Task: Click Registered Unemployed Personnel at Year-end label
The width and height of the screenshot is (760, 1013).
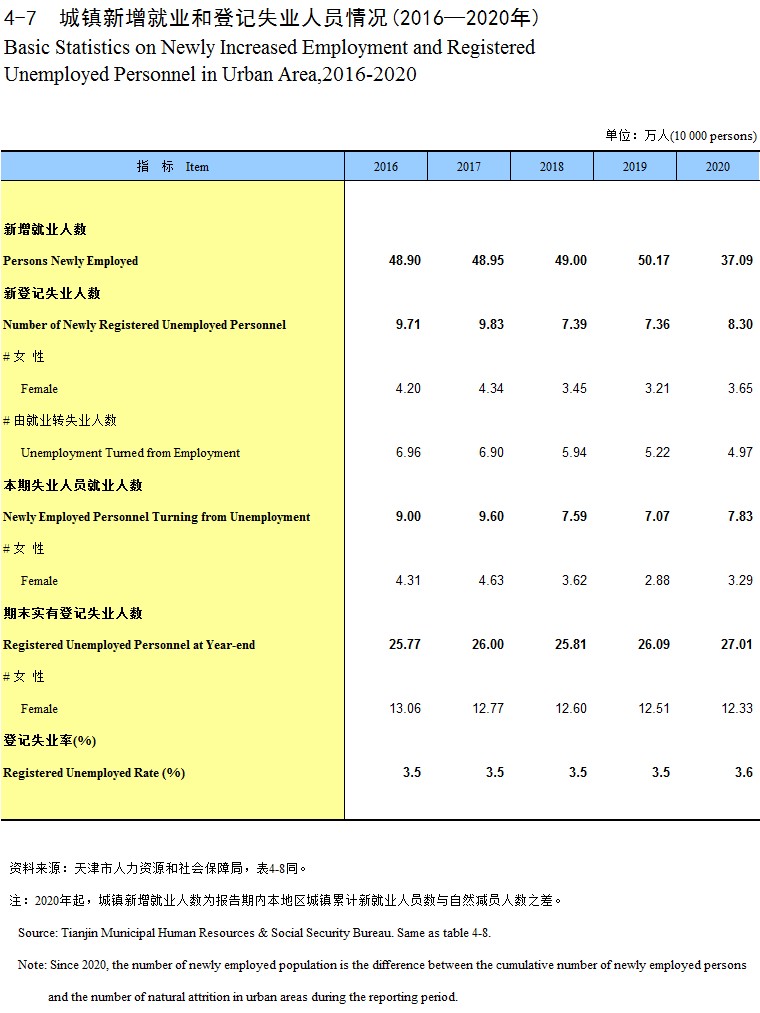Action: 129,645
